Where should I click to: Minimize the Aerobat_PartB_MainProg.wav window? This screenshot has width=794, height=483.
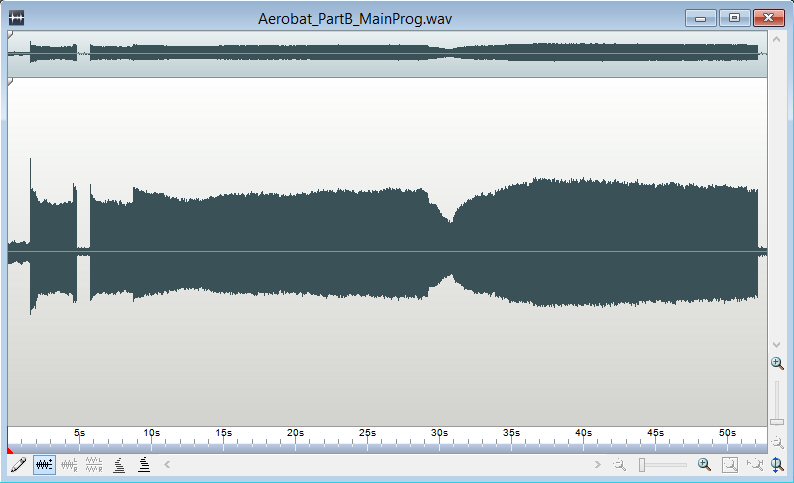[700, 18]
